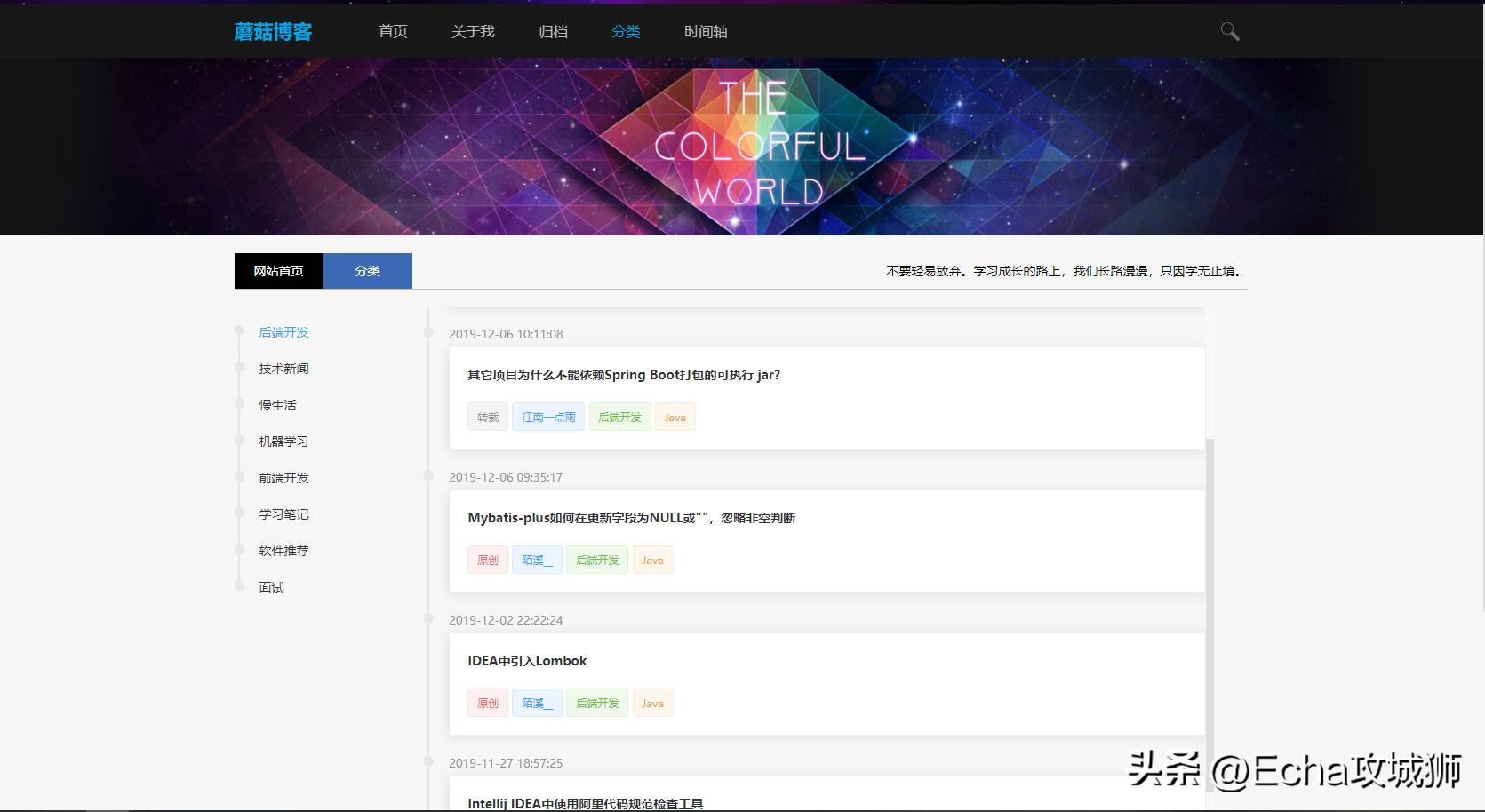This screenshot has height=812, width=1485.
Task: Click the 江南一点雨 author tag
Action: tap(547, 416)
